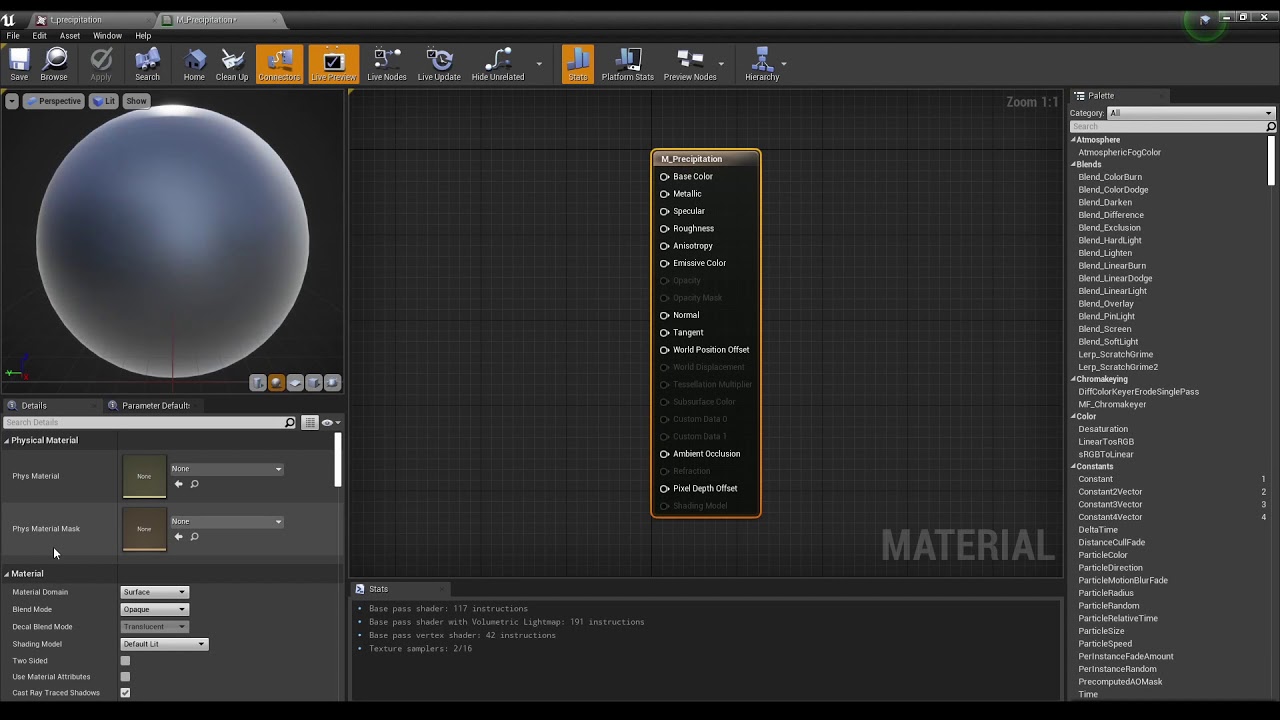
Task: Open the Details eye visibility options
Action: point(329,423)
